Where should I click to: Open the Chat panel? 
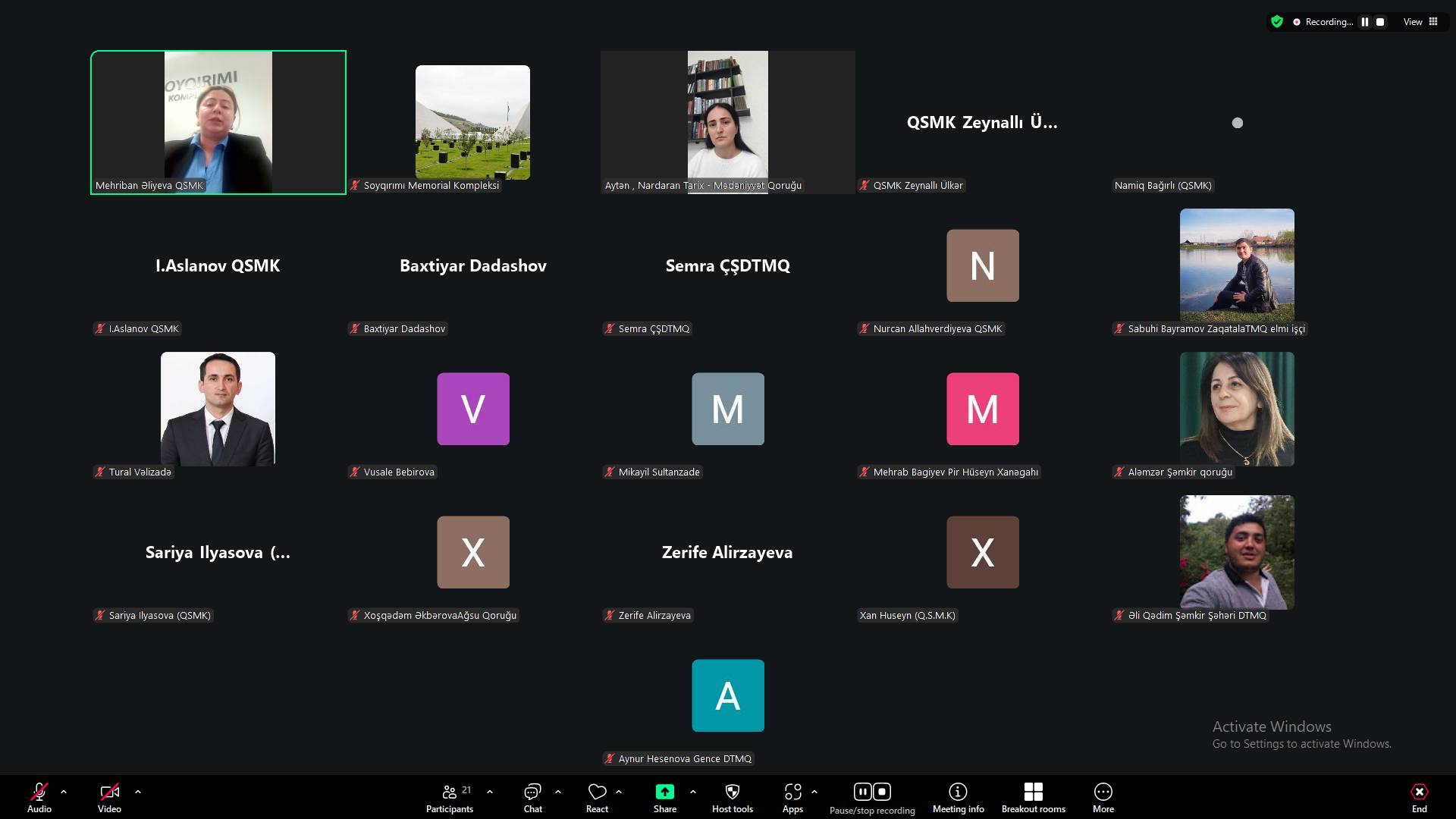pyautogui.click(x=532, y=798)
